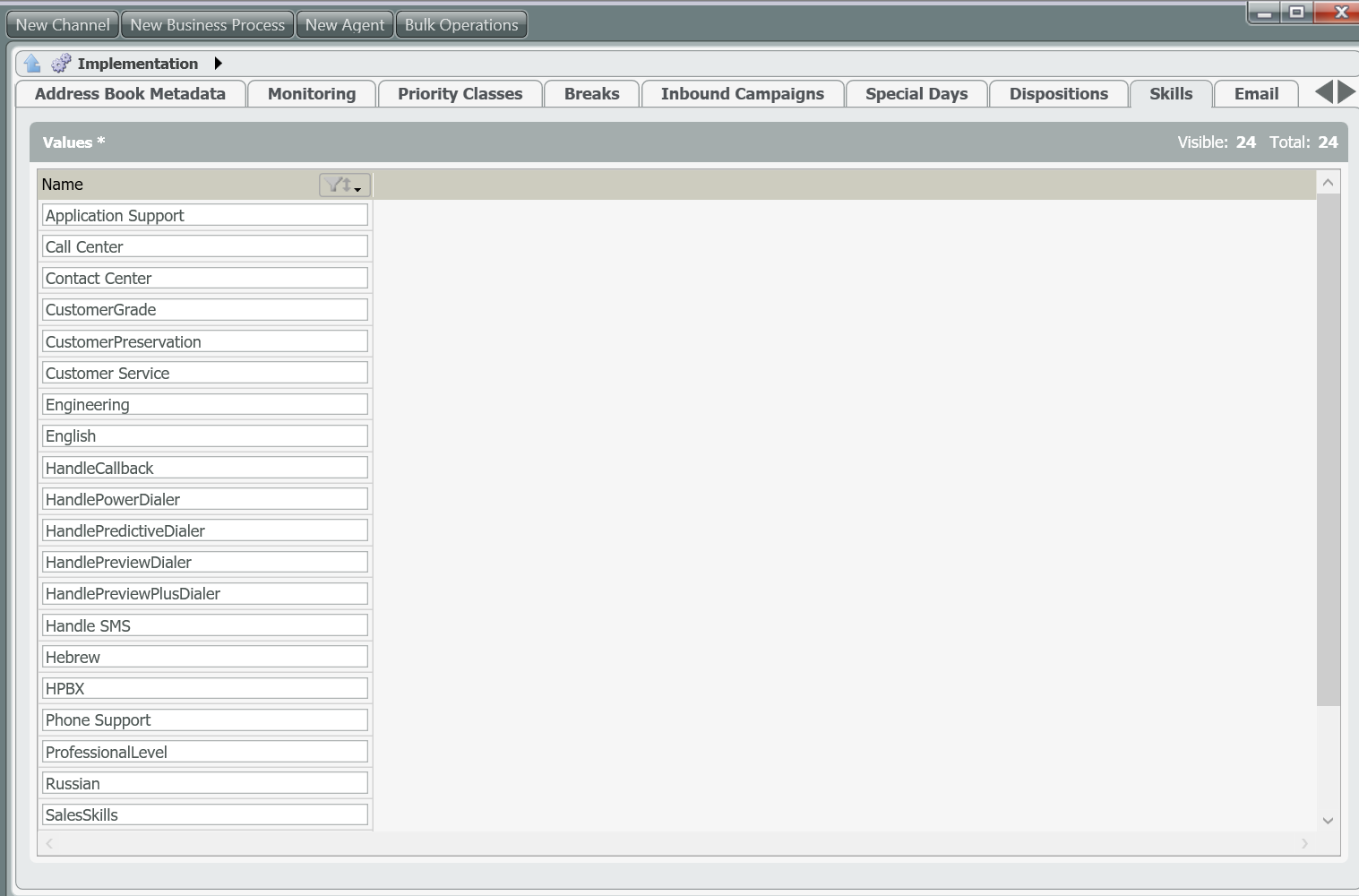Click the Application Support name field
This screenshot has height=896, width=1359.
[x=204, y=215]
